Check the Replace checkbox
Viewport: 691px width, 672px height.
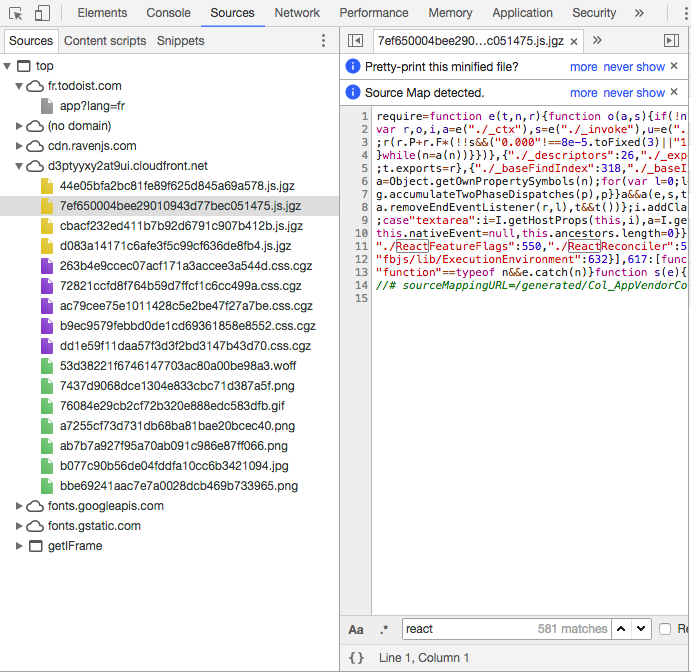(665, 629)
